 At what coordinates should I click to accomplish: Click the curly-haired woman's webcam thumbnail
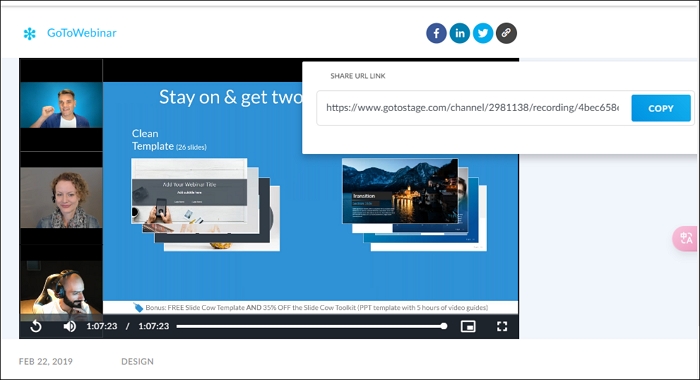click(61, 198)
